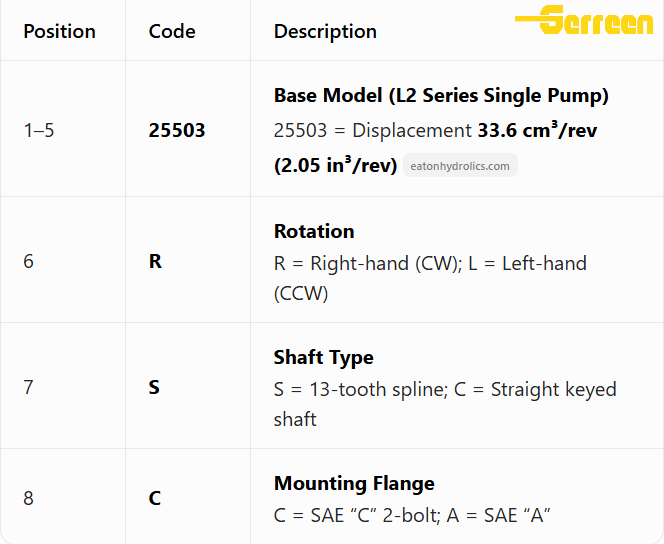
Task: Click the 33.6 cm³/rev displacement text
Action: (537, 130)
